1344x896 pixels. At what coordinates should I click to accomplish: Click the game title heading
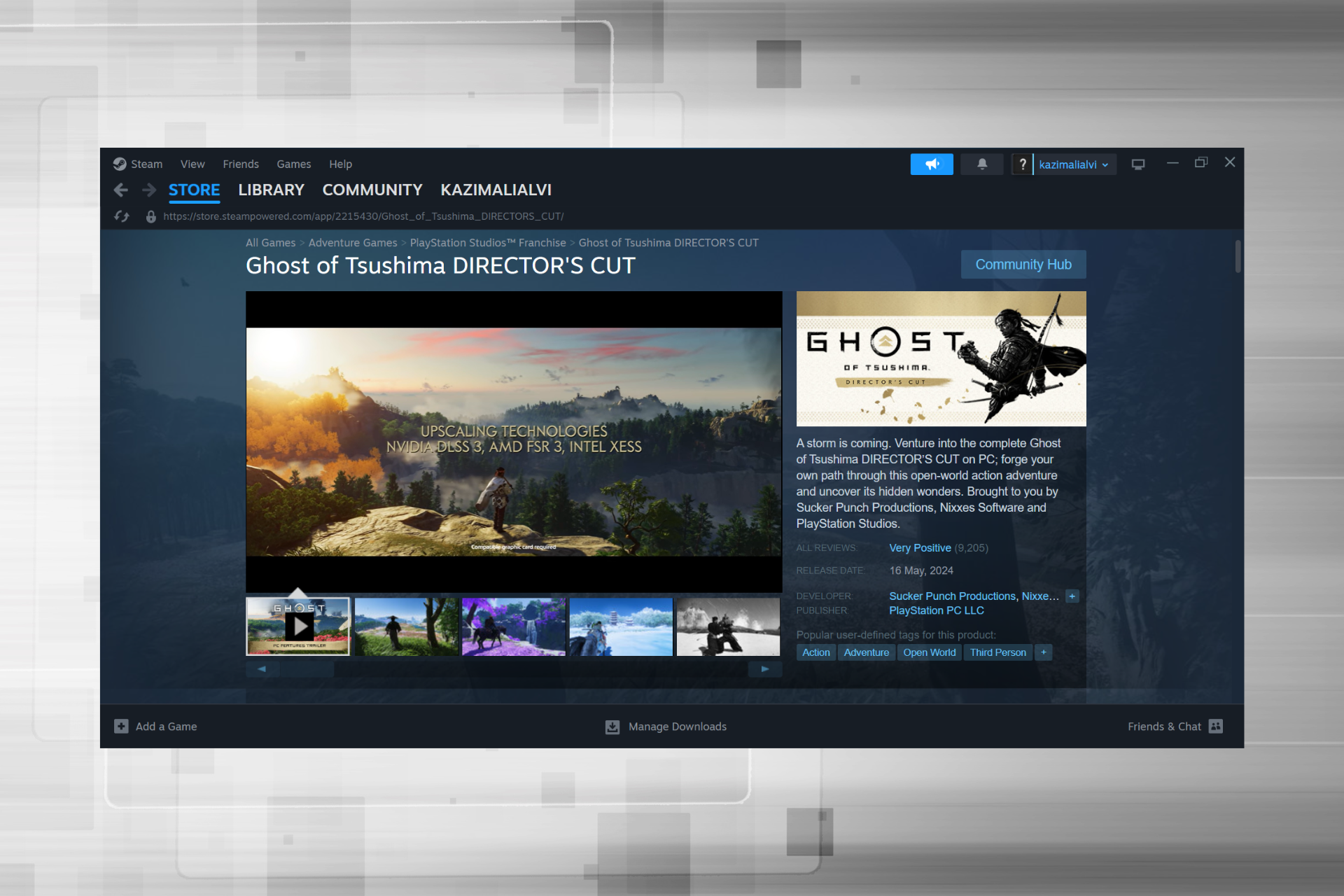440,266
